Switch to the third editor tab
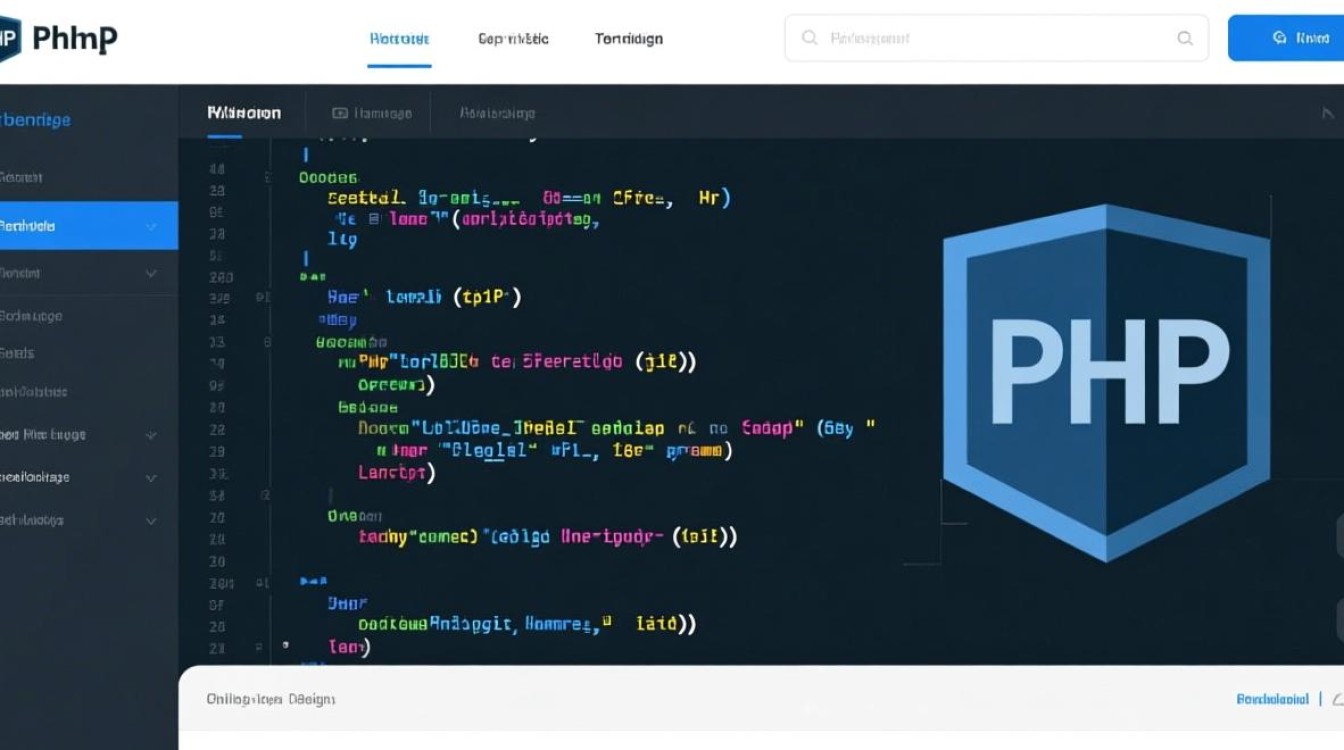The image size is (1344, 750). 497,113
